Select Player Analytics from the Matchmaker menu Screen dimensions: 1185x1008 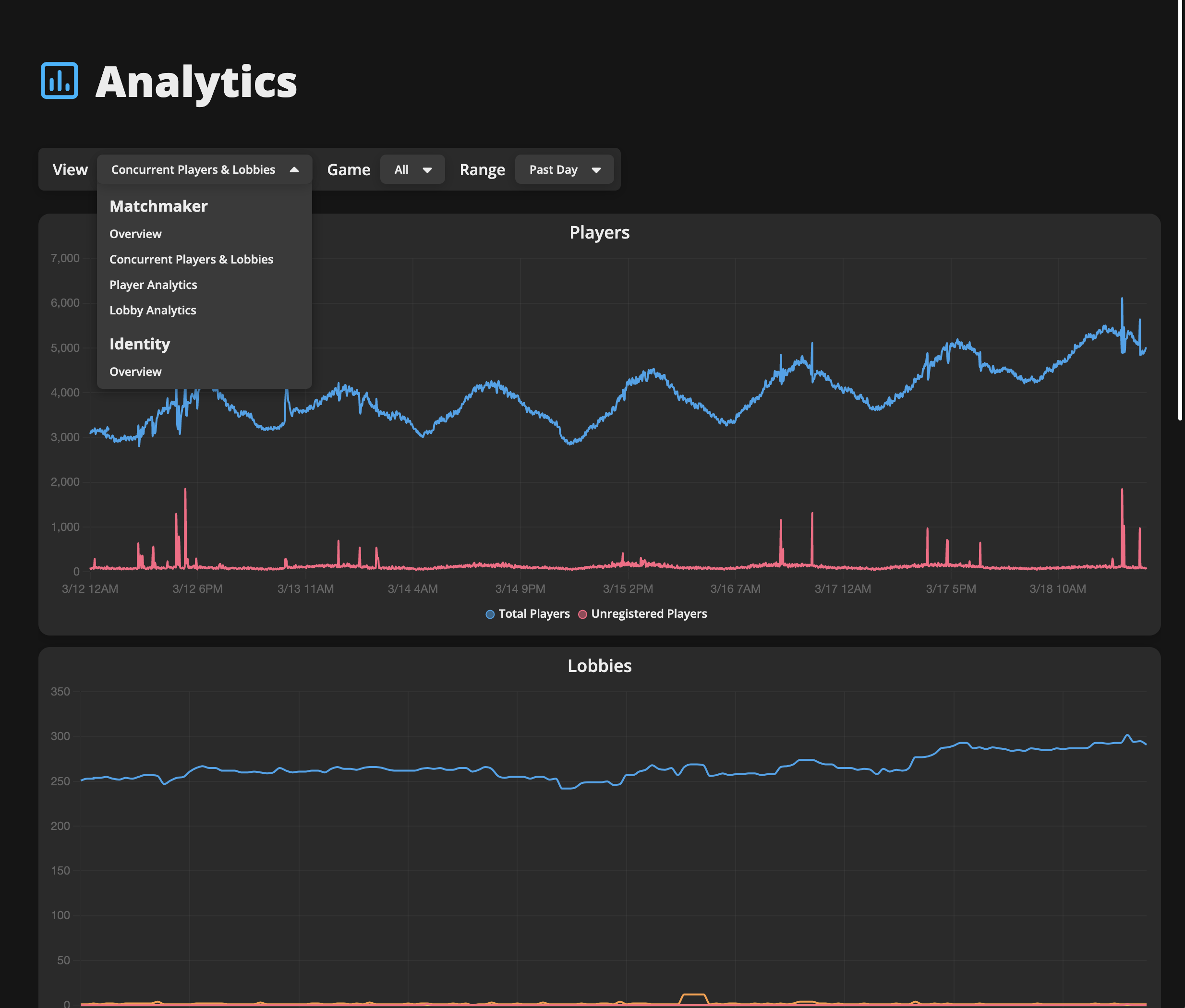(153, 284)
